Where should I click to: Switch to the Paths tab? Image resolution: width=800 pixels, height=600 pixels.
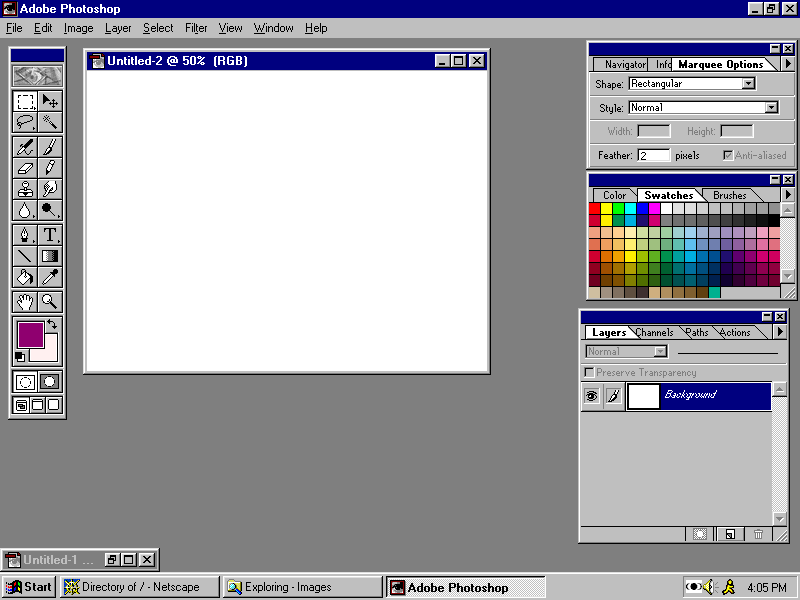[x=696, y=333]
